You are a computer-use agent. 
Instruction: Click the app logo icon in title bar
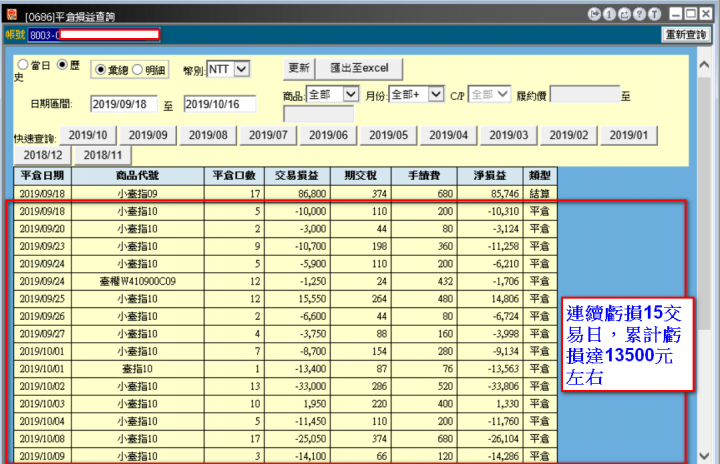pyautogui.click(x=11, y=14)
